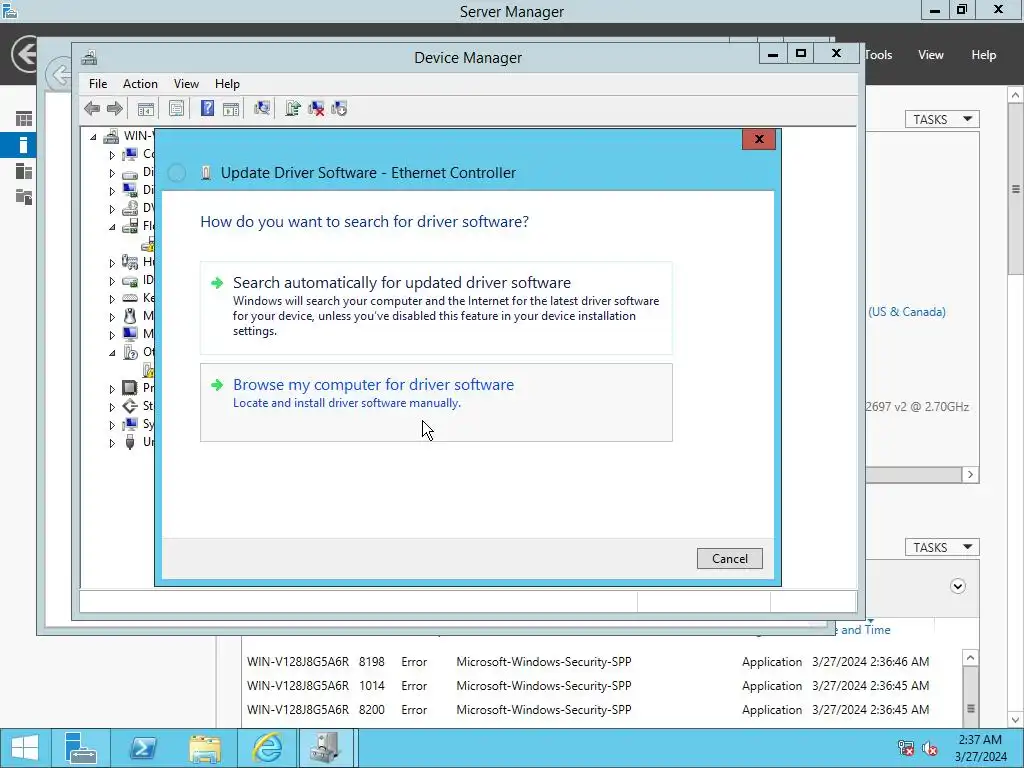The height and width of the screenshot is (768, 1024).
Task: Click Local Server sidebar icon
Action: point(24,145)
